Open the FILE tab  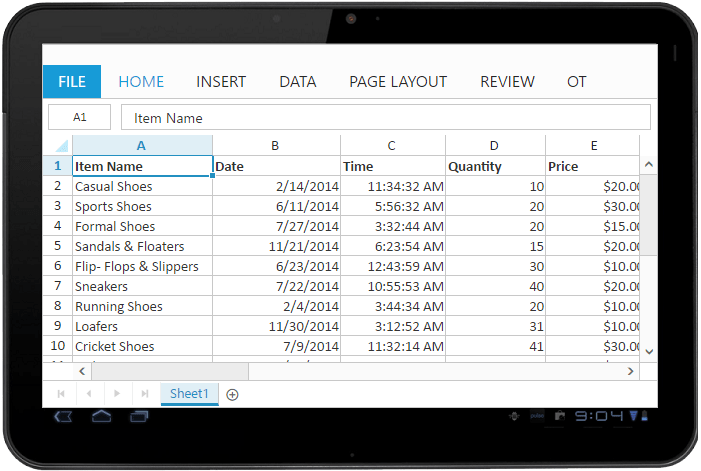point(72,82)
